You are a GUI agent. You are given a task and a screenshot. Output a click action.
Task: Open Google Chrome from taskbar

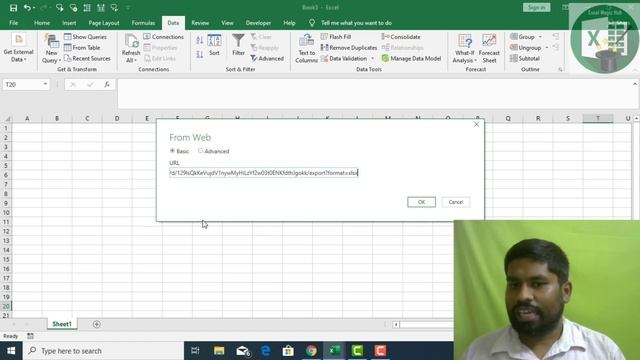coord(311,351)
